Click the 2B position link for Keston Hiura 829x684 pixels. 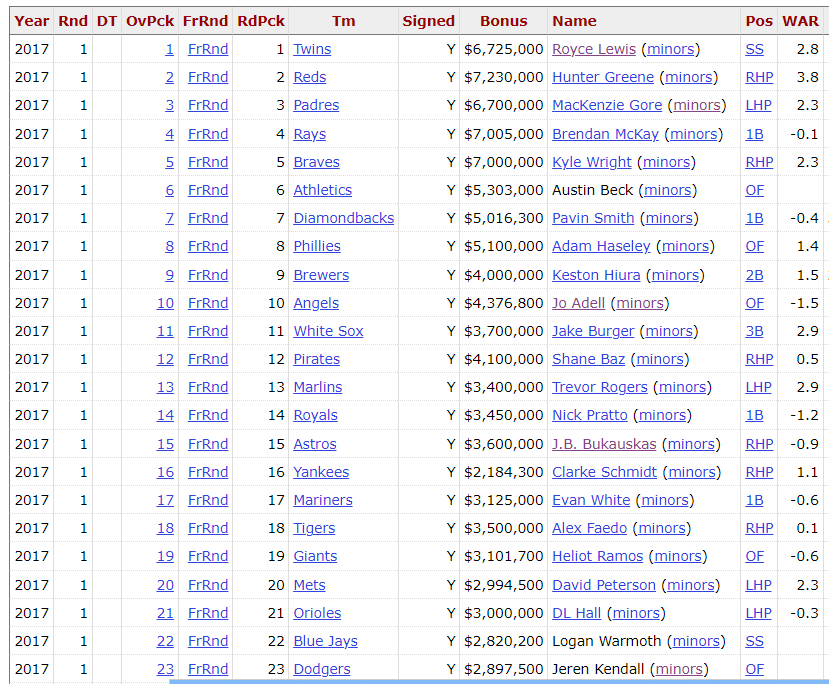pos(754,275)
